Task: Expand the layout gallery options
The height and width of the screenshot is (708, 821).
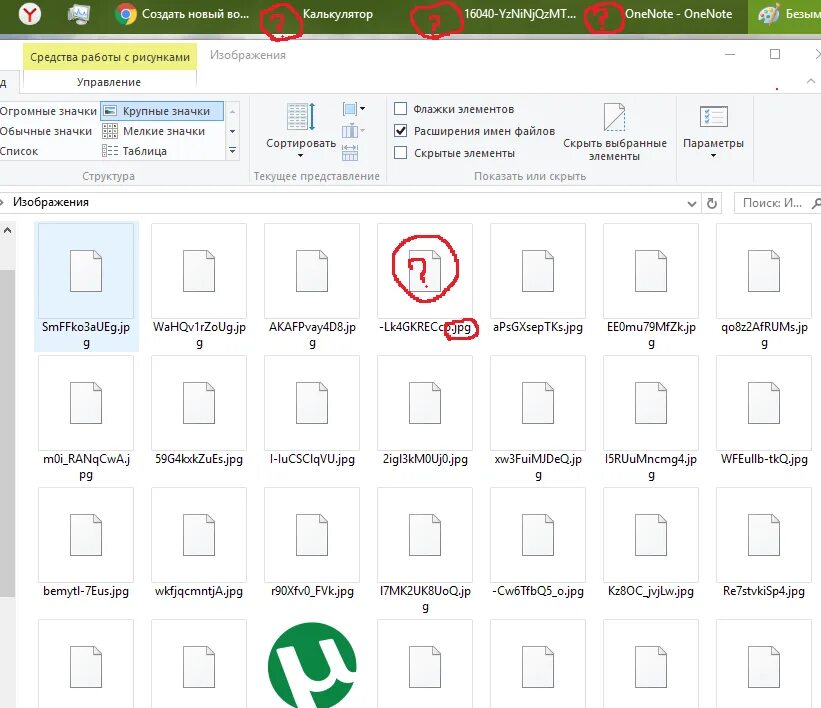Action: (232, 151)
